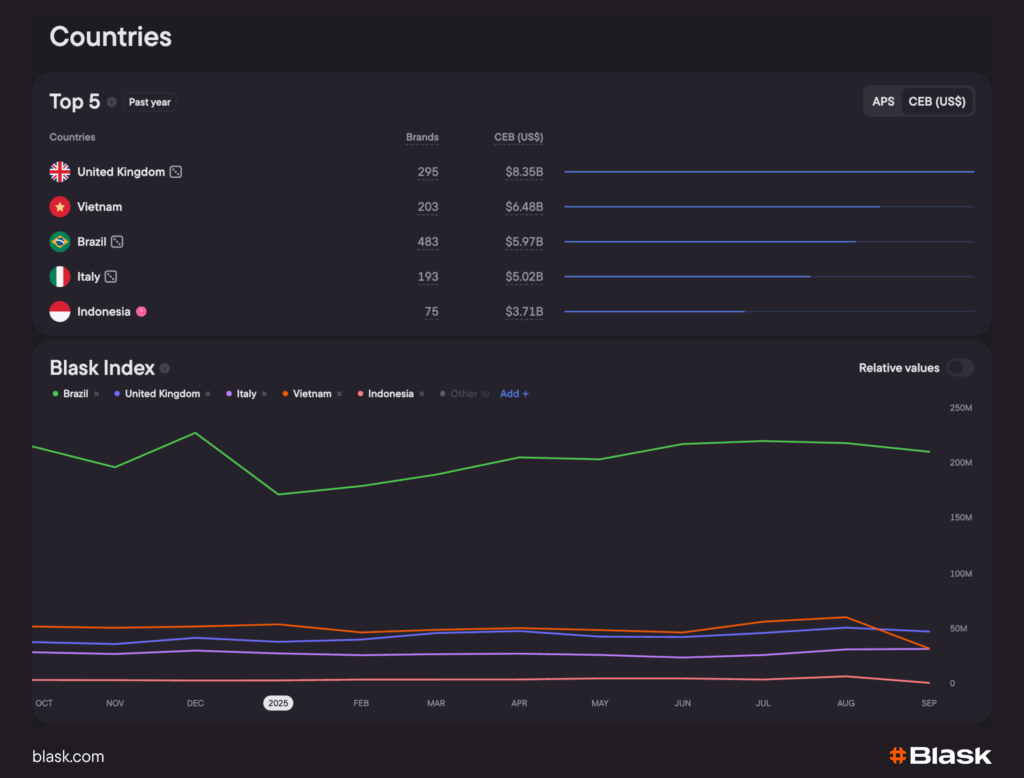Sort by the Brands column header
Screen dimensions: 1024x778
(x=422, y=137)
